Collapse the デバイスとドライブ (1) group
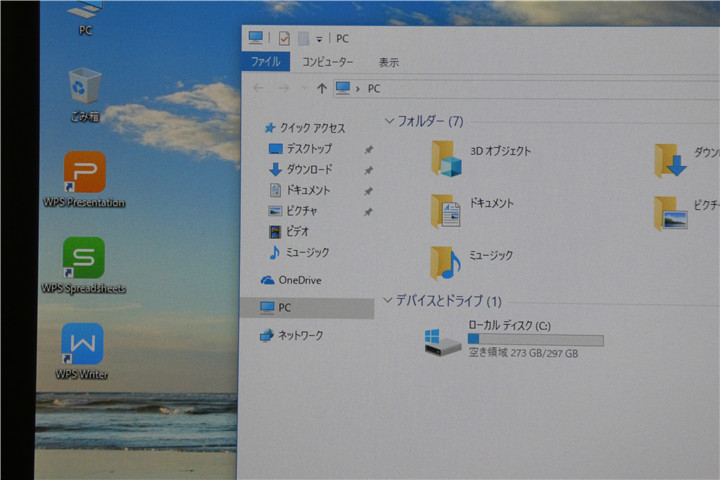 click(388, 301)
